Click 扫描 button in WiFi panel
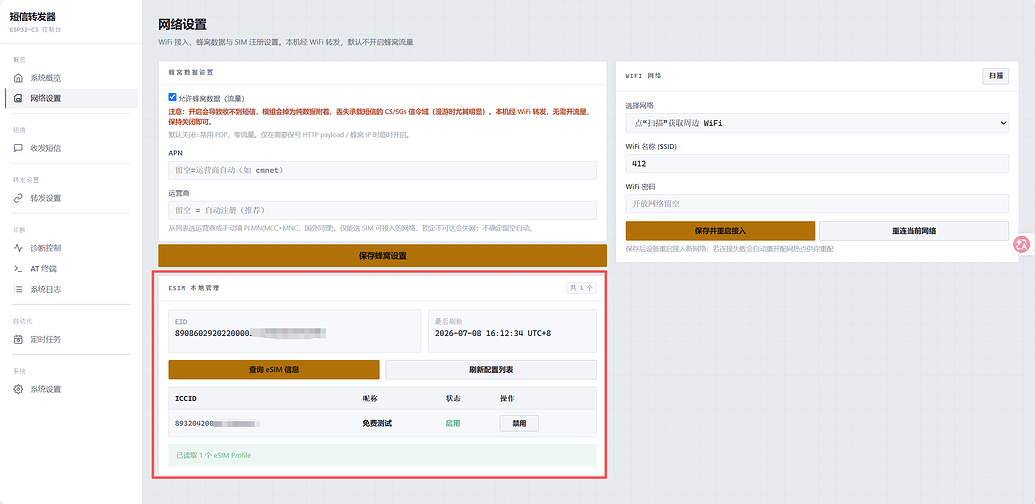The width and height of the screenshot is (1035, 504). pos(995,76)
